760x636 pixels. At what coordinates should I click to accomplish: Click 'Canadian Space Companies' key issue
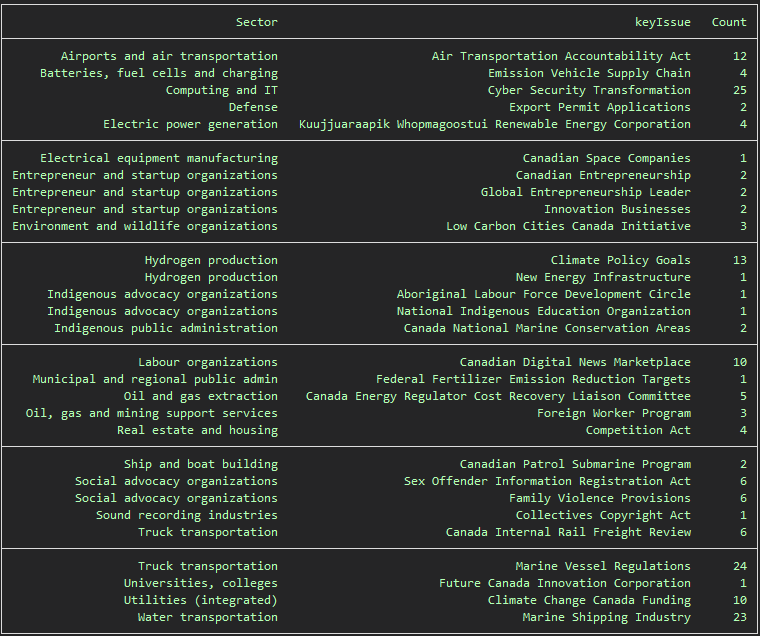point(607,158)
